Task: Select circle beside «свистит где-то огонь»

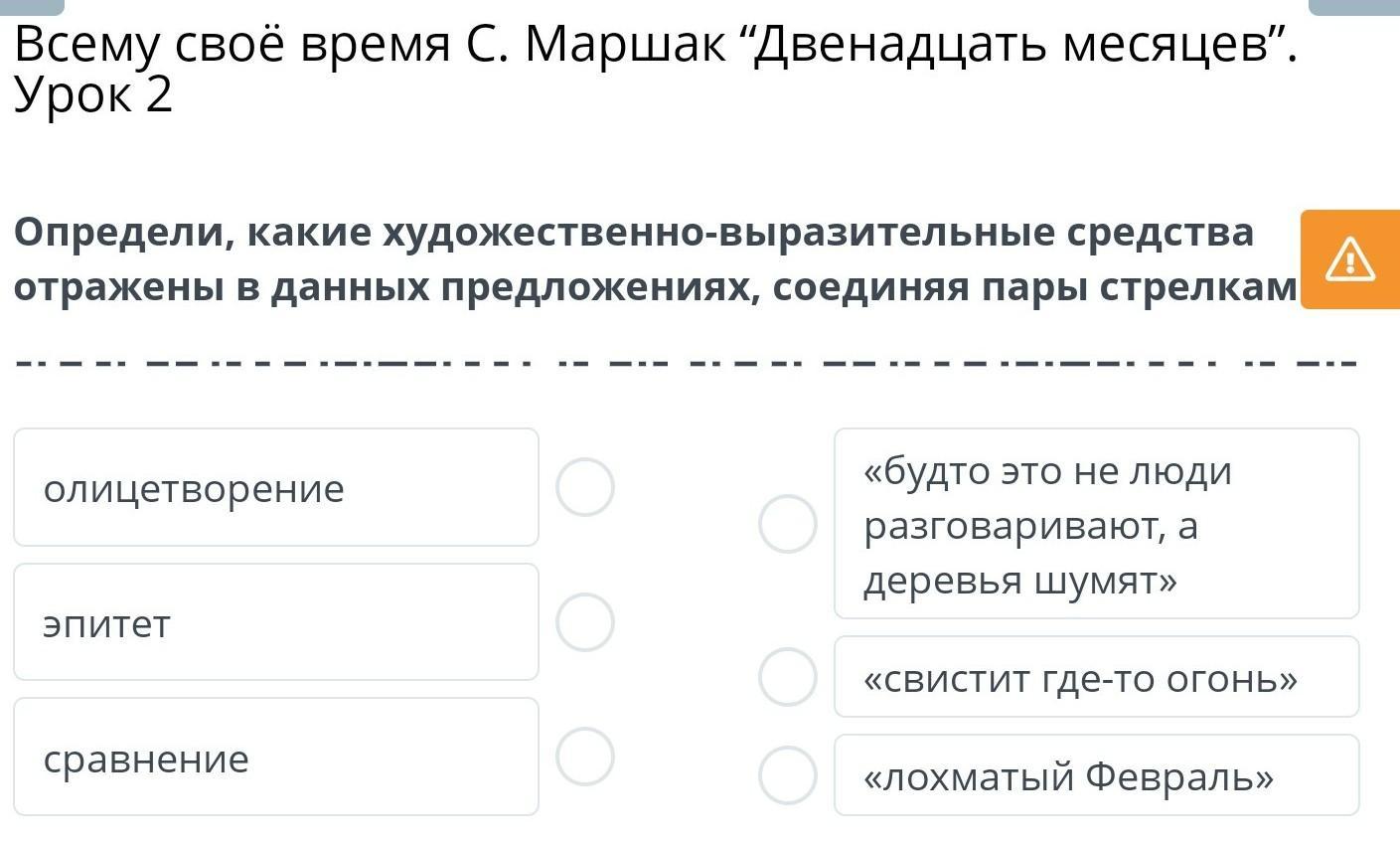Action: point(788,677)
